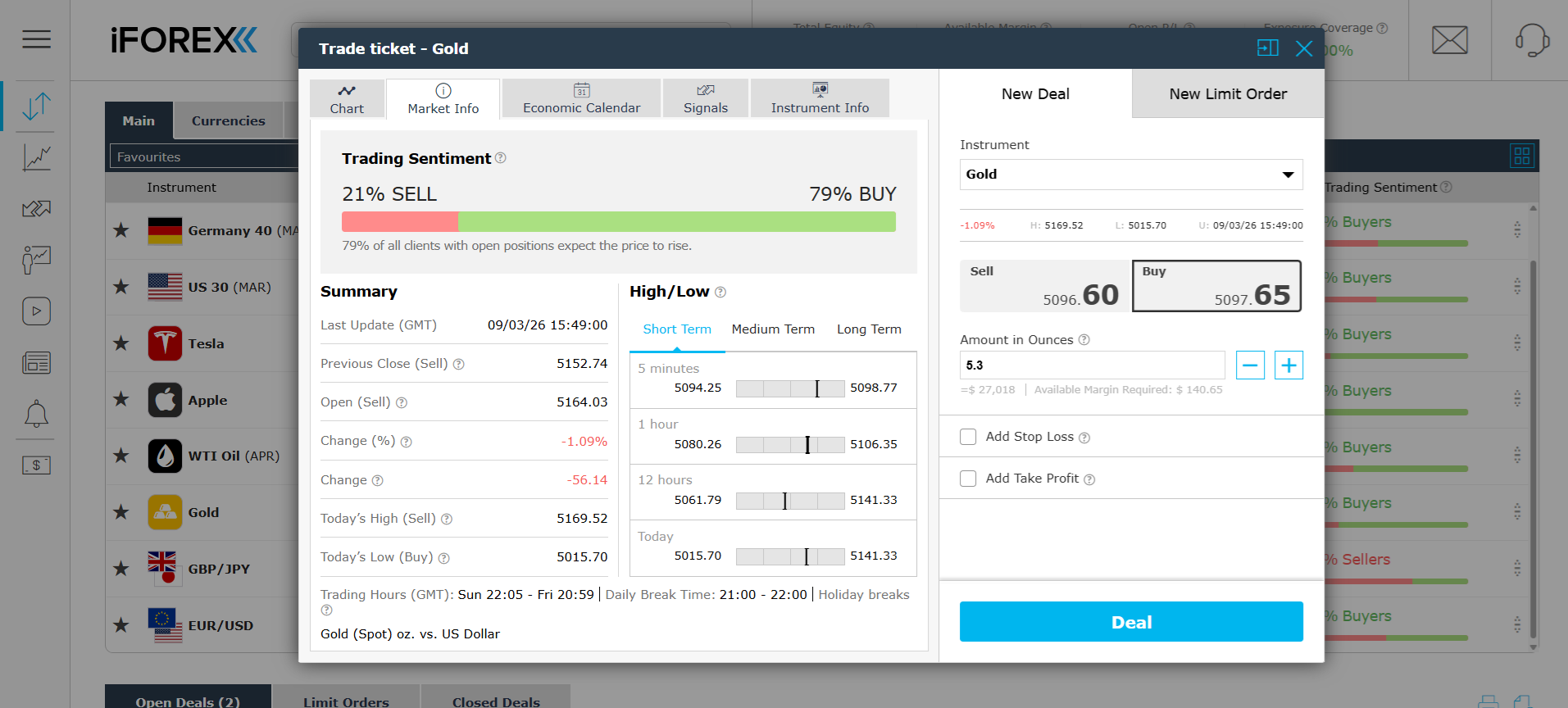Increase amount with the plus button

point(1288,365)
